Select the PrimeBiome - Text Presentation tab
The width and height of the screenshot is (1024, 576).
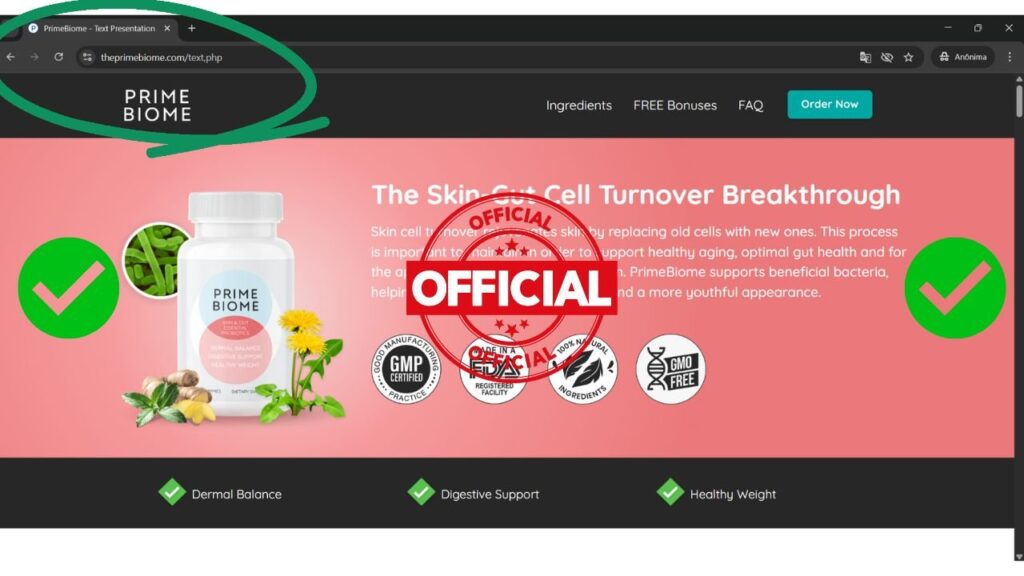pyautogui.click(x=99, y=28)
